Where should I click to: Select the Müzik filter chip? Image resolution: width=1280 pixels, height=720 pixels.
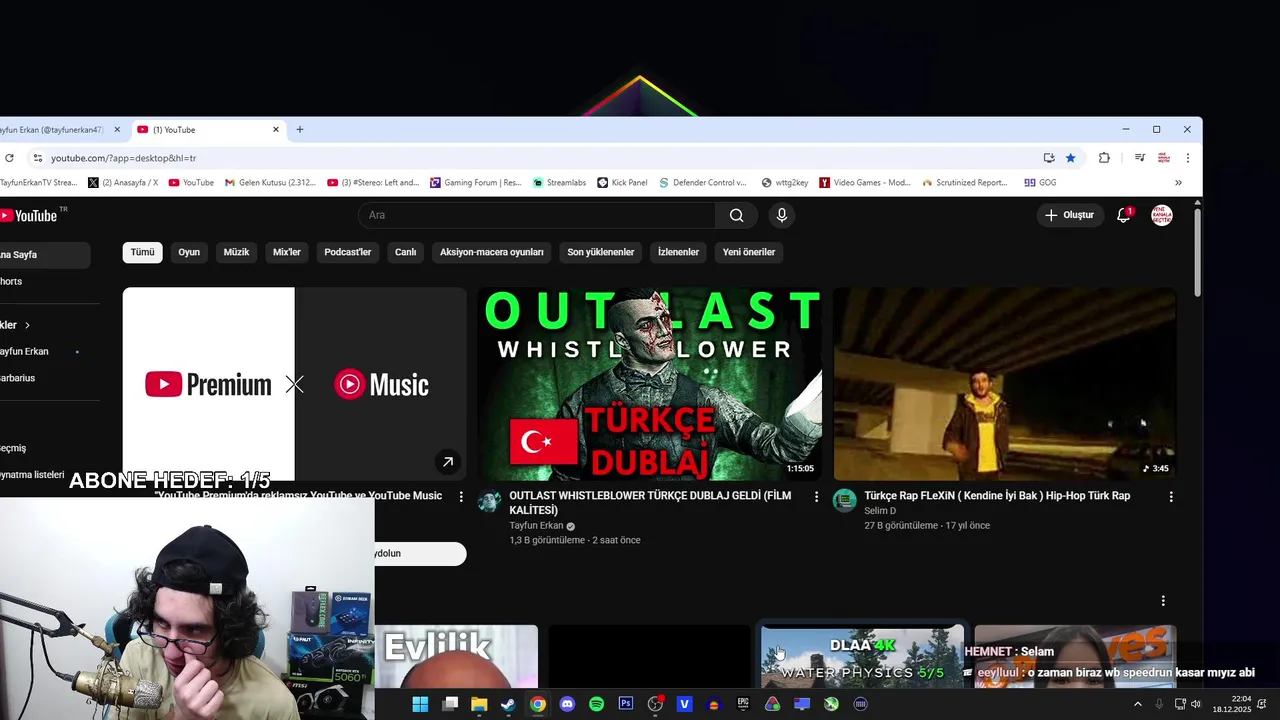[x=236, y=252]
